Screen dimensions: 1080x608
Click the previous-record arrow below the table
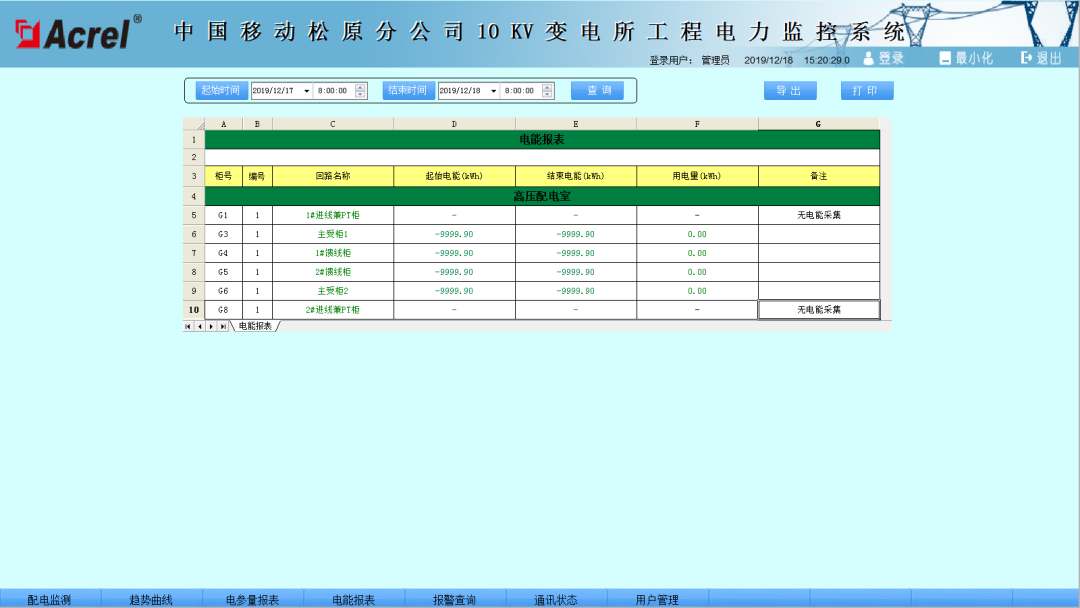pyautogui.click(x=200, y=326)
